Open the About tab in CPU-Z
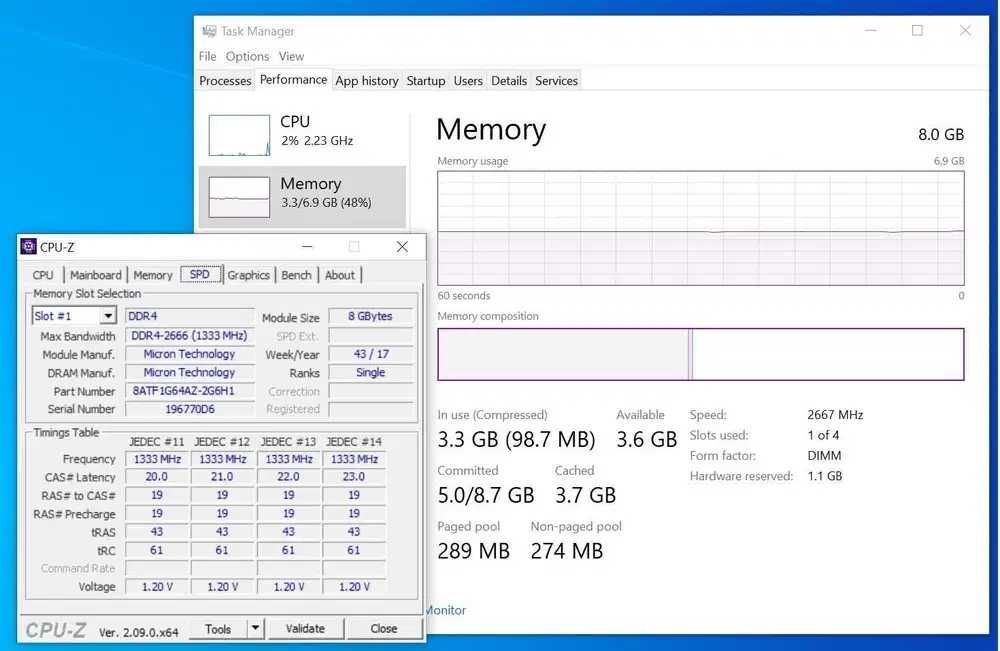1000x651 pixels. click(340, 275)
